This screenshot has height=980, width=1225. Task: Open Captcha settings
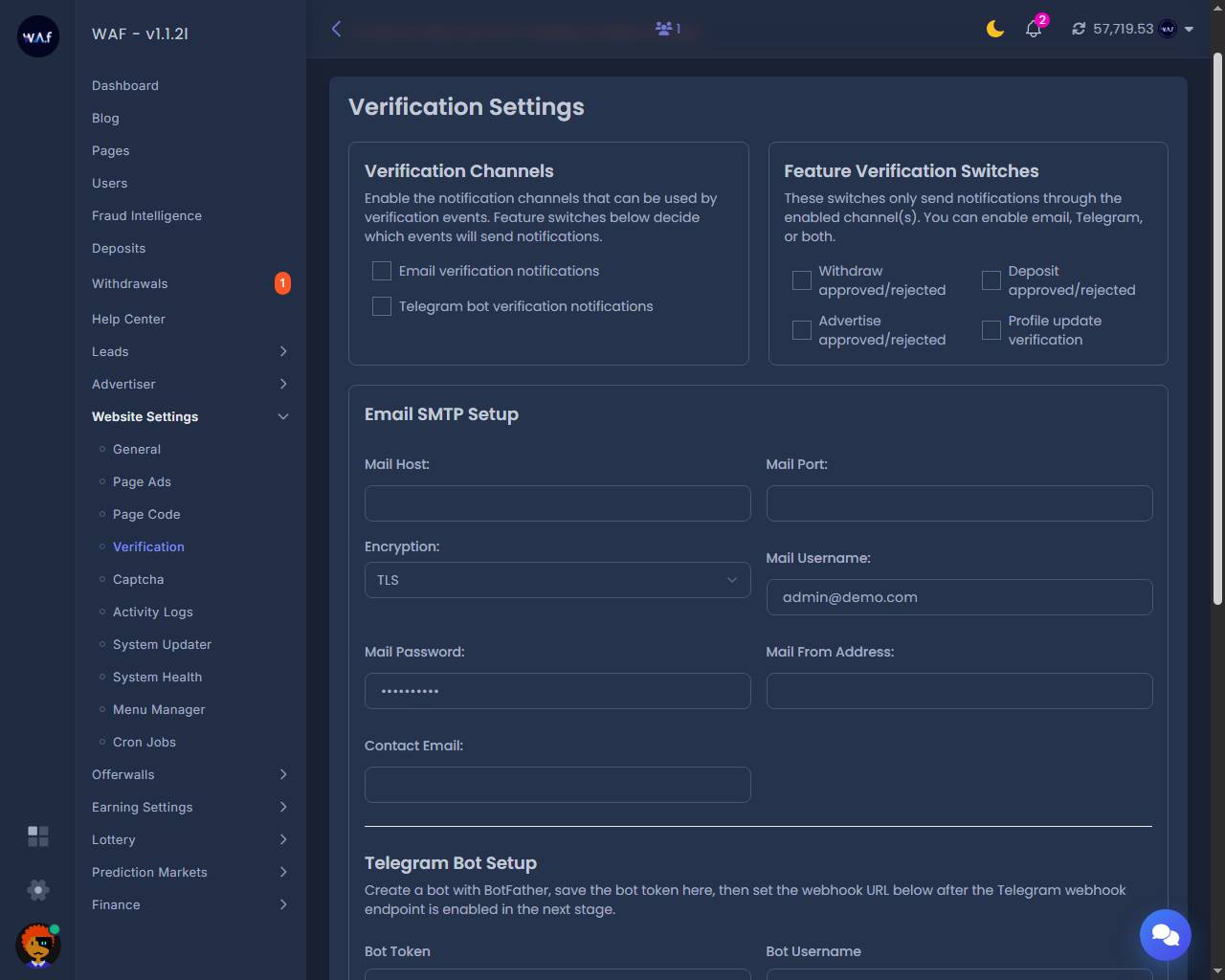pos(138,579)
